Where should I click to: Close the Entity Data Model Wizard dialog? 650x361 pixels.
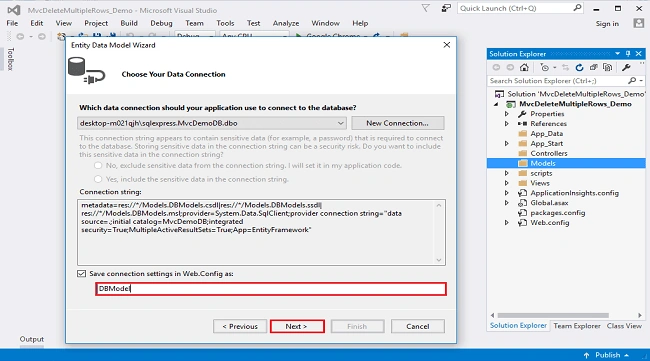pos(446,45)
